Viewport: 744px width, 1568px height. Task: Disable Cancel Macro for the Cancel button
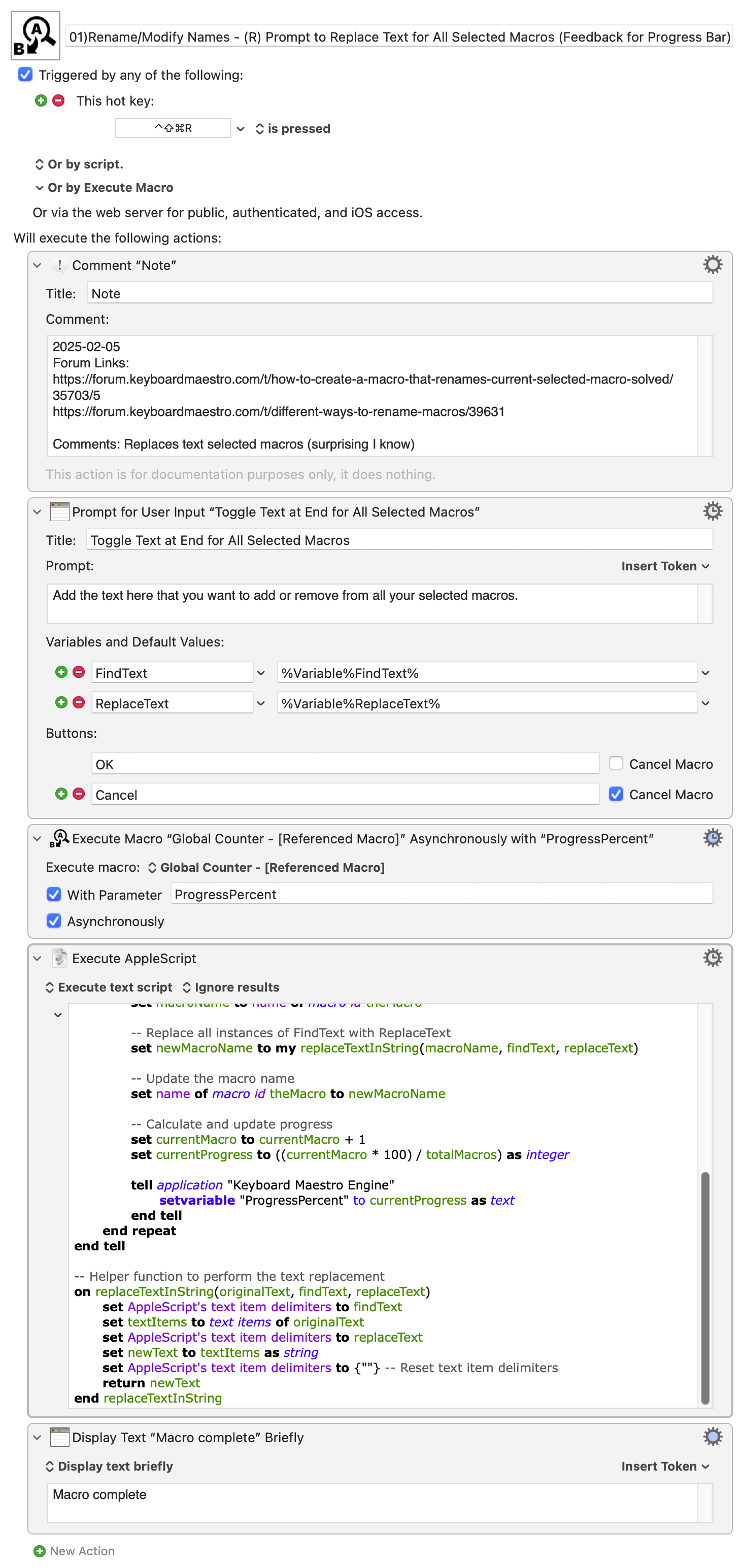point(616,794)
